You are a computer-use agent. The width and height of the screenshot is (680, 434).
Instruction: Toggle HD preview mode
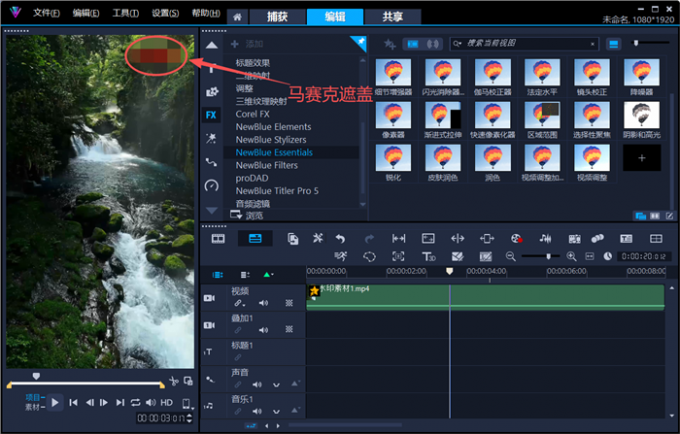(167, 403)
